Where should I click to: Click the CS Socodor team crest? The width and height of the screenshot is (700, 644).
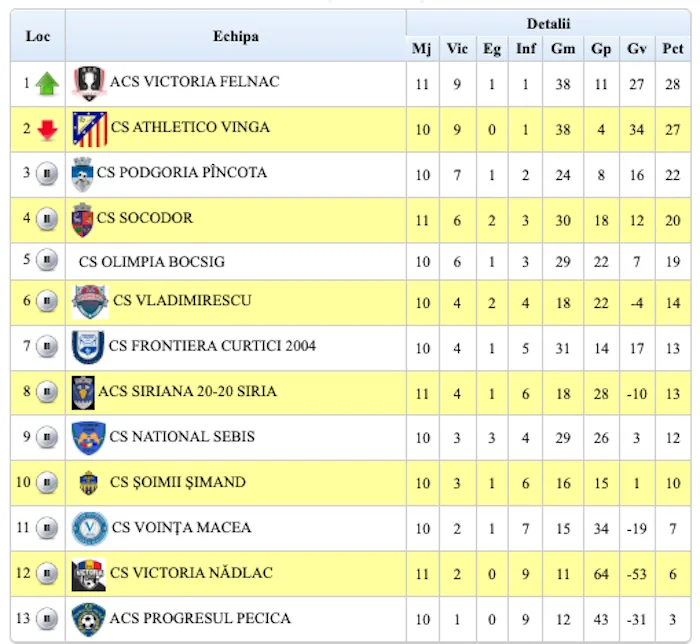(82, 219)
